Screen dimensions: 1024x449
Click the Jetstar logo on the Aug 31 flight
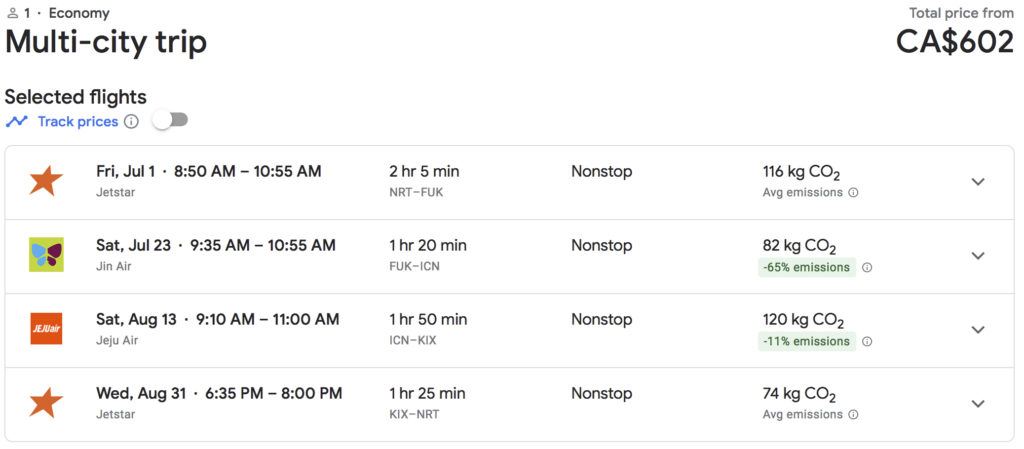tap(46, 403)
